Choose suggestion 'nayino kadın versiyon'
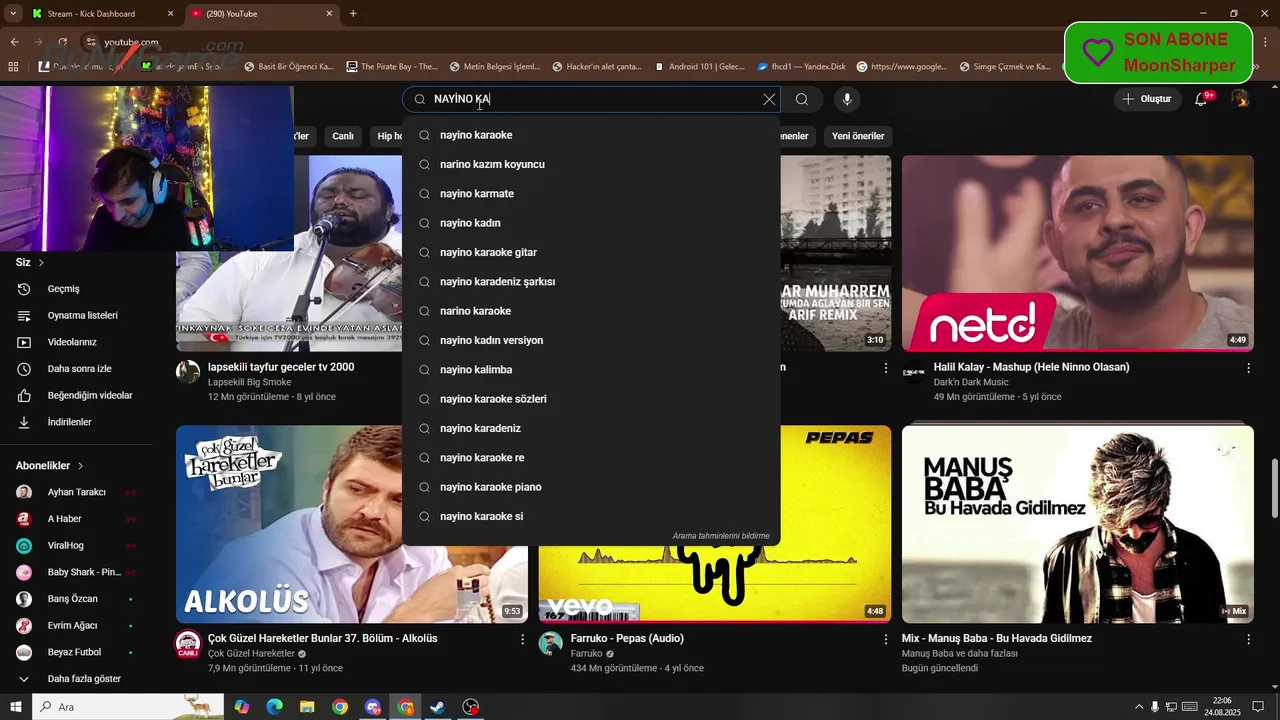The width and height of the screenshot is (1280, 720). tap(591, 340)
